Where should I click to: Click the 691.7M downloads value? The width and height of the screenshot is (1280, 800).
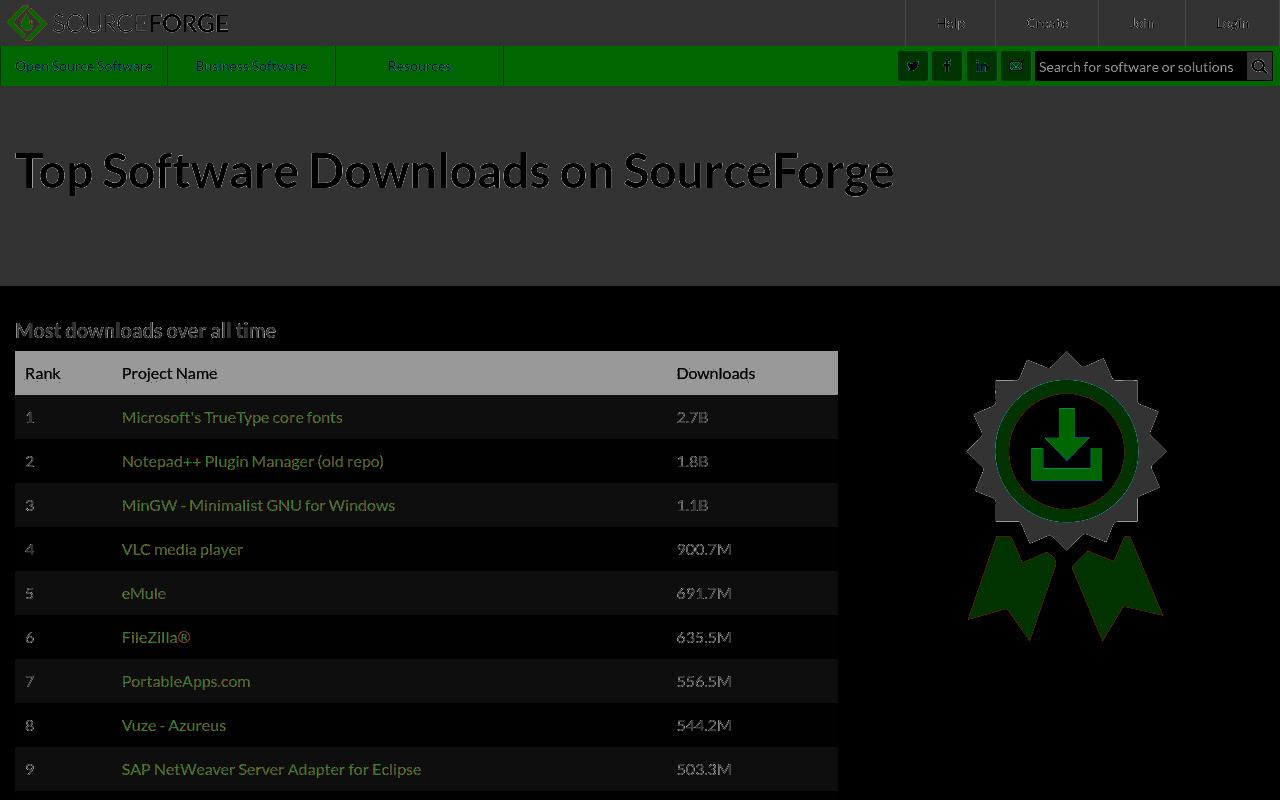tap(704, 593)
